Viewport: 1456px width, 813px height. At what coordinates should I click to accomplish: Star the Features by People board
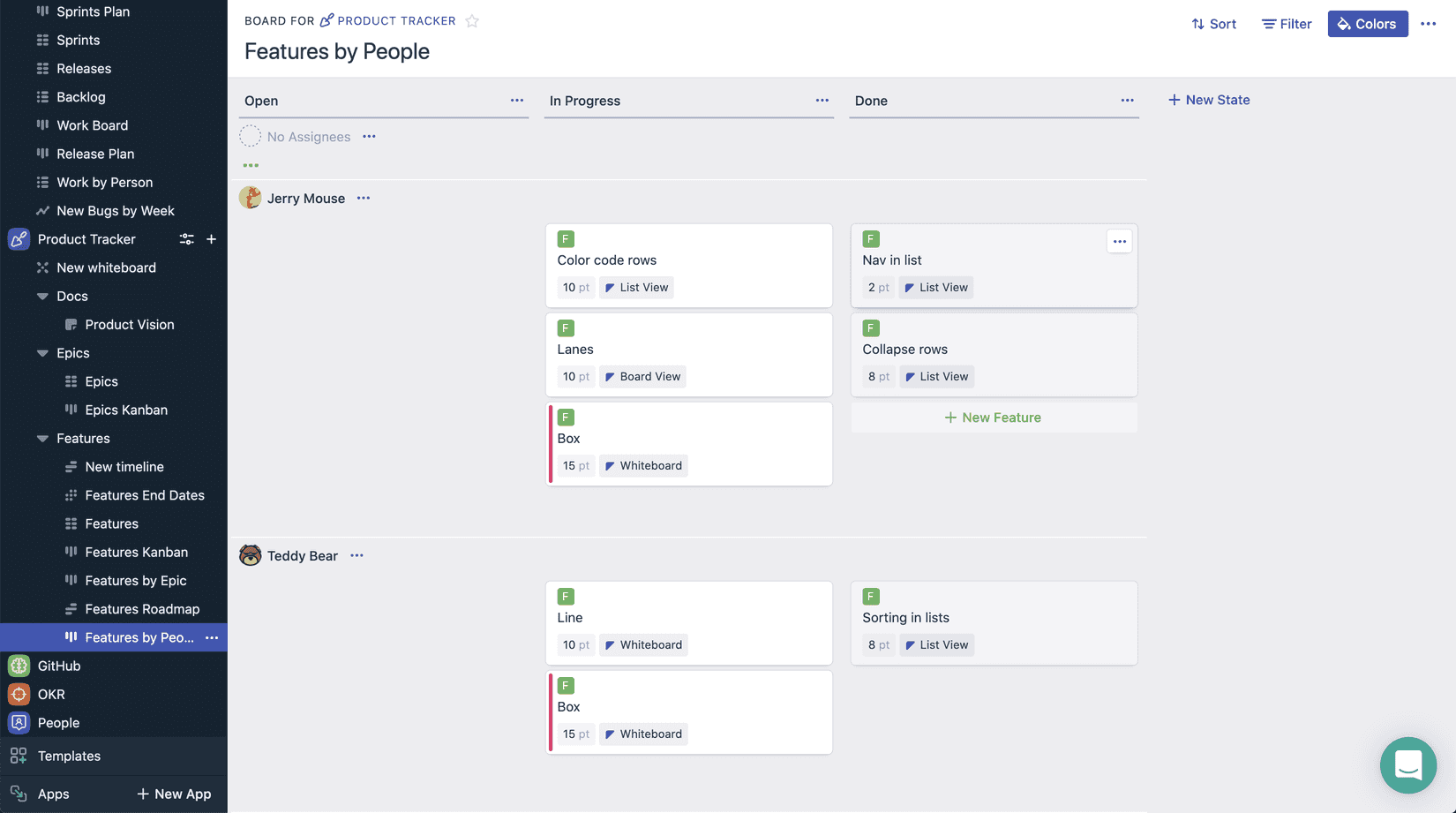click(x=472, y=21)
